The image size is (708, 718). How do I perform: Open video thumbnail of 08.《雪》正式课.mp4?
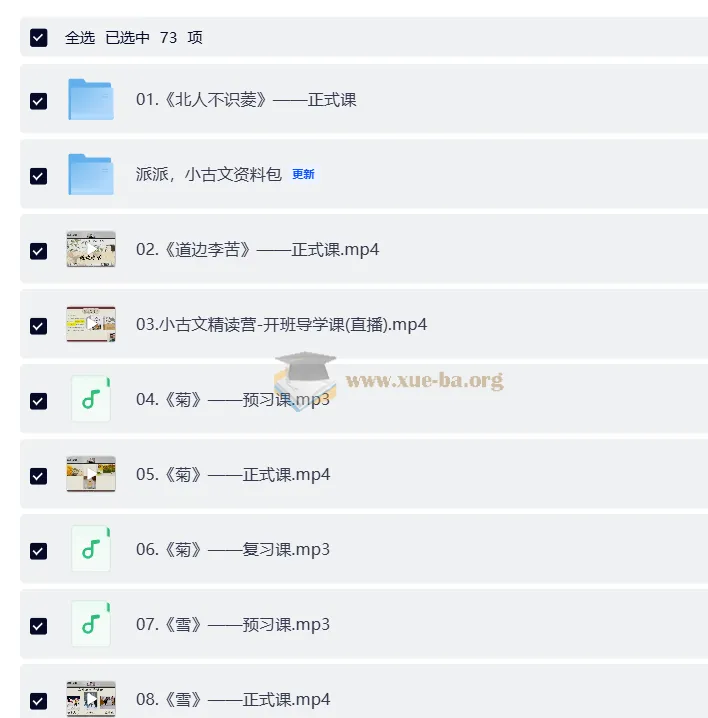[x=91, y=699]
